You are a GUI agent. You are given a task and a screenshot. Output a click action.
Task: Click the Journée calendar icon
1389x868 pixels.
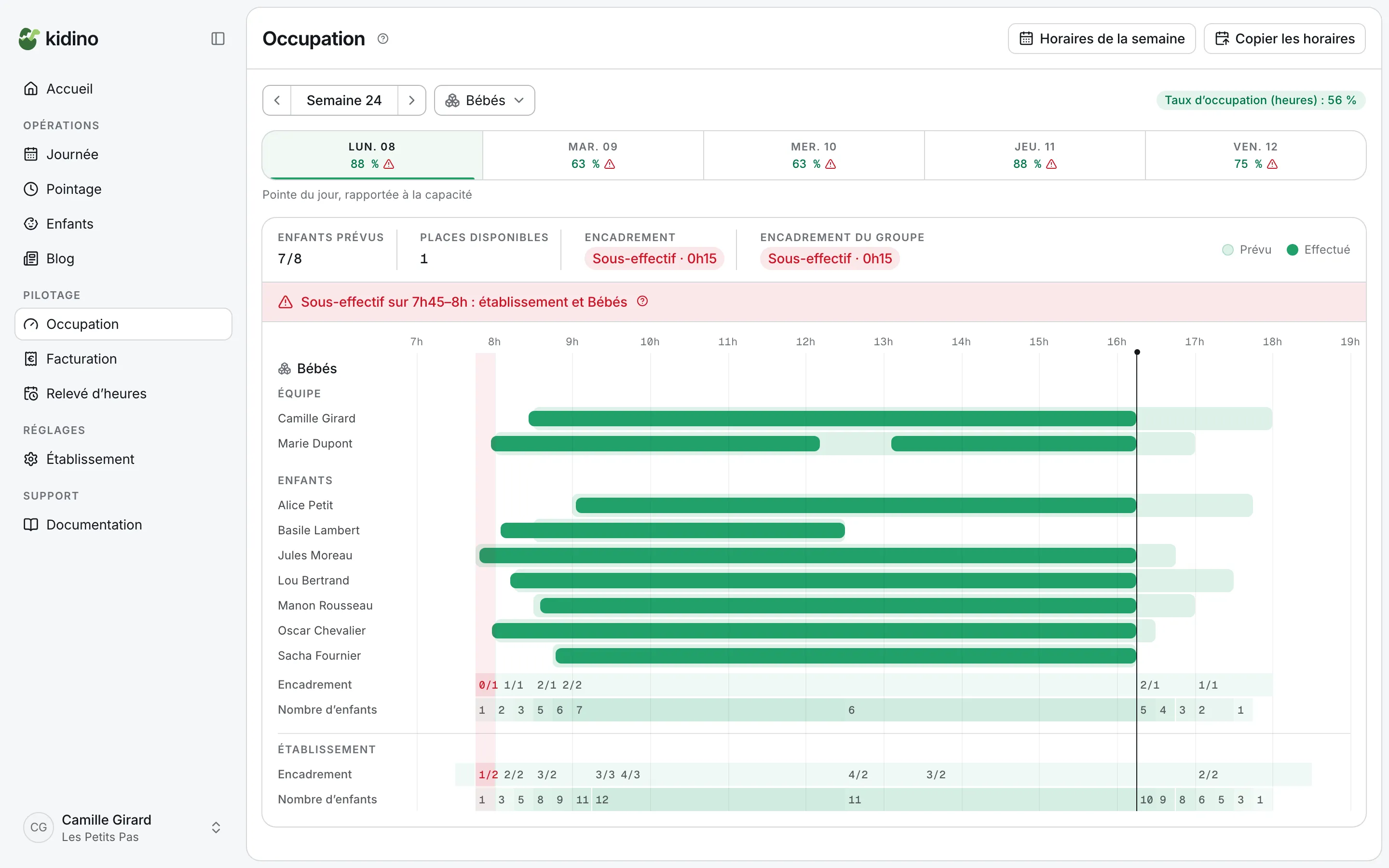tap(31, 154)
